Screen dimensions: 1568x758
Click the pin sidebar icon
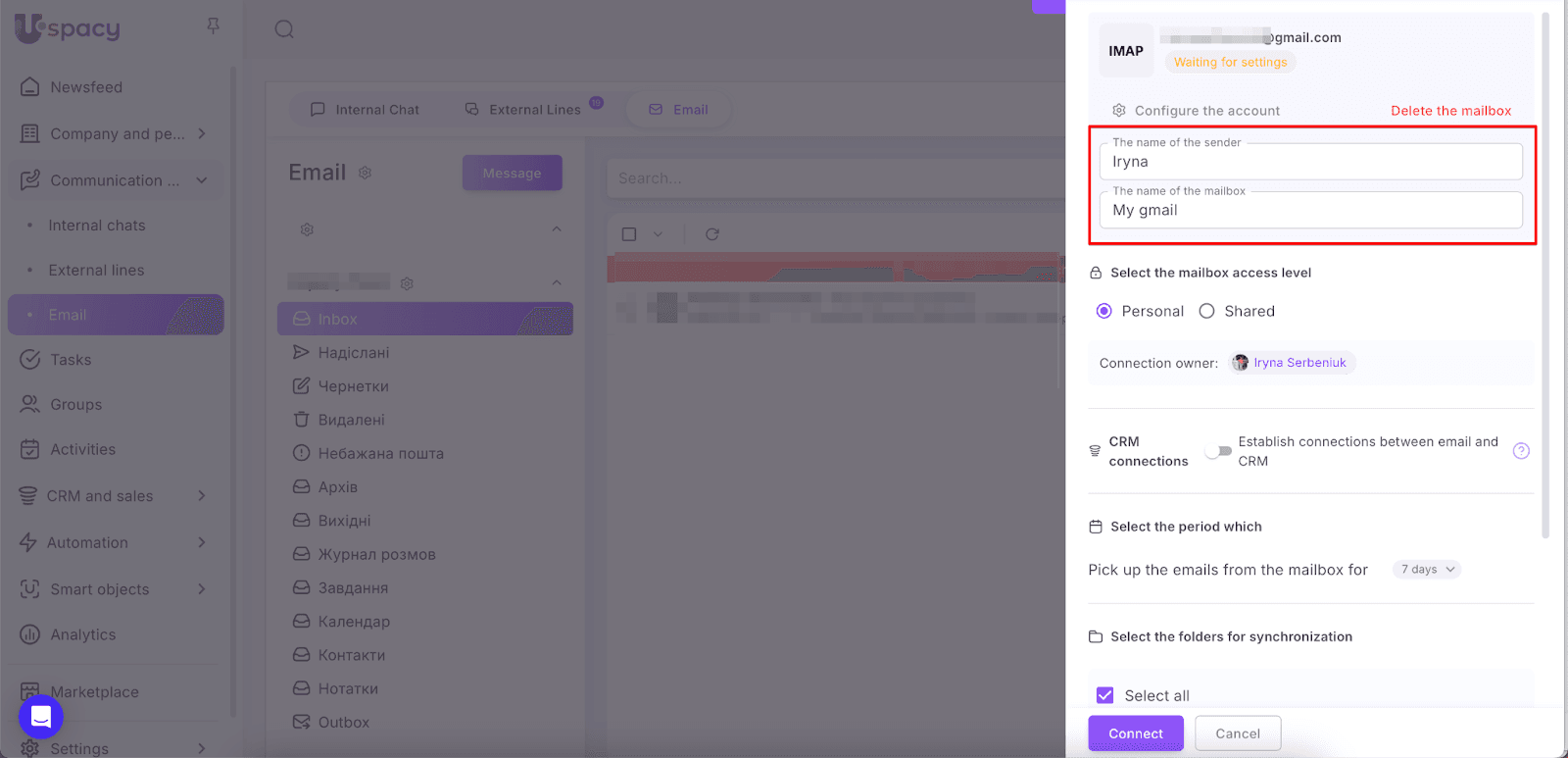coord(213,25)
